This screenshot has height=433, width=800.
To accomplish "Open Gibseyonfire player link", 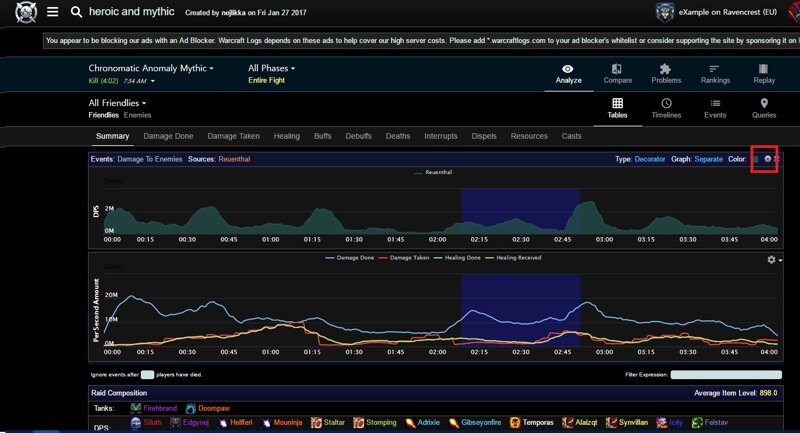I will click(x=481, y=422).
